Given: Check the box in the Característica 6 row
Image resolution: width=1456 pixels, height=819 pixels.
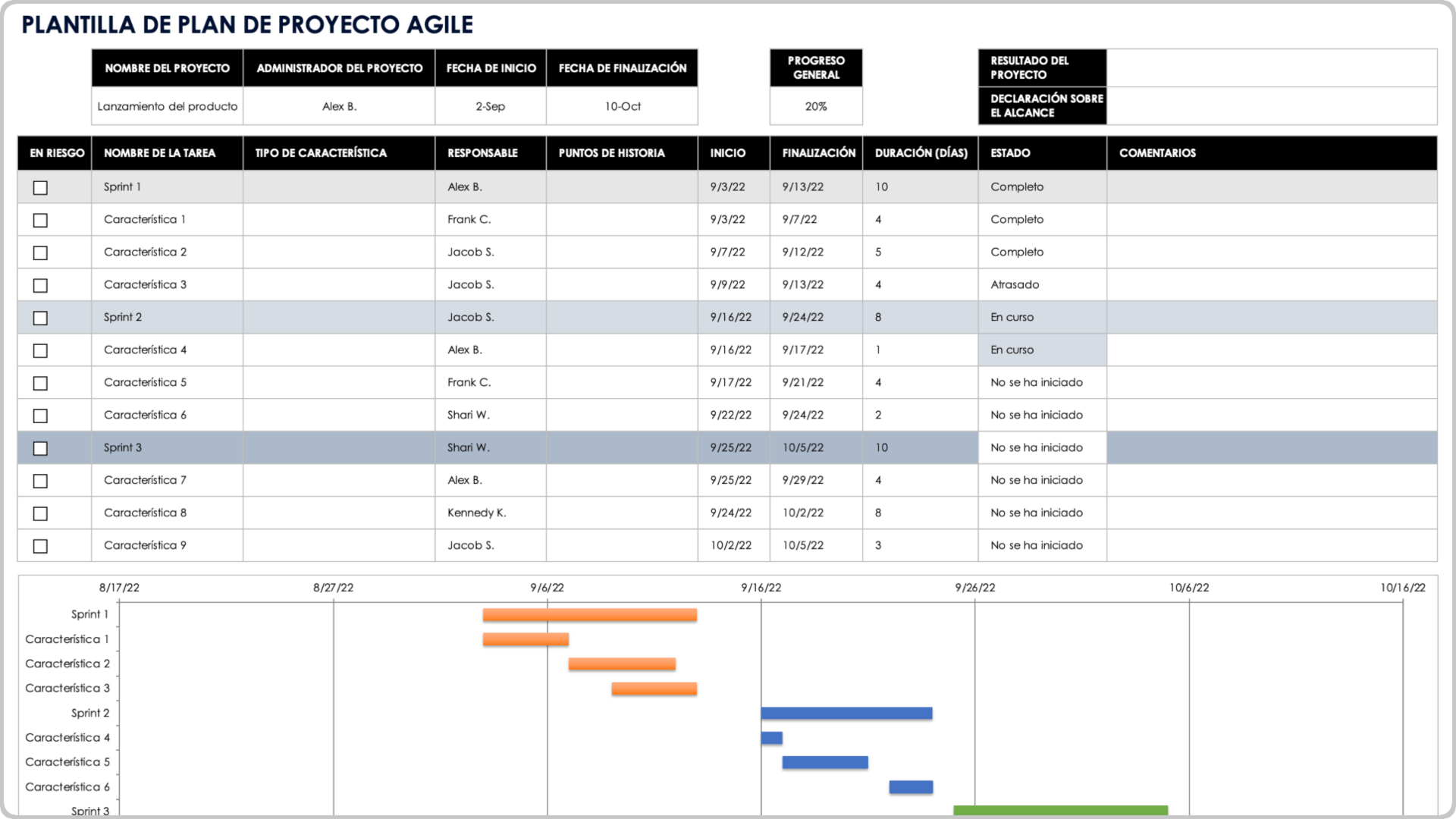Looking at the screenshot, I should 40,416.
